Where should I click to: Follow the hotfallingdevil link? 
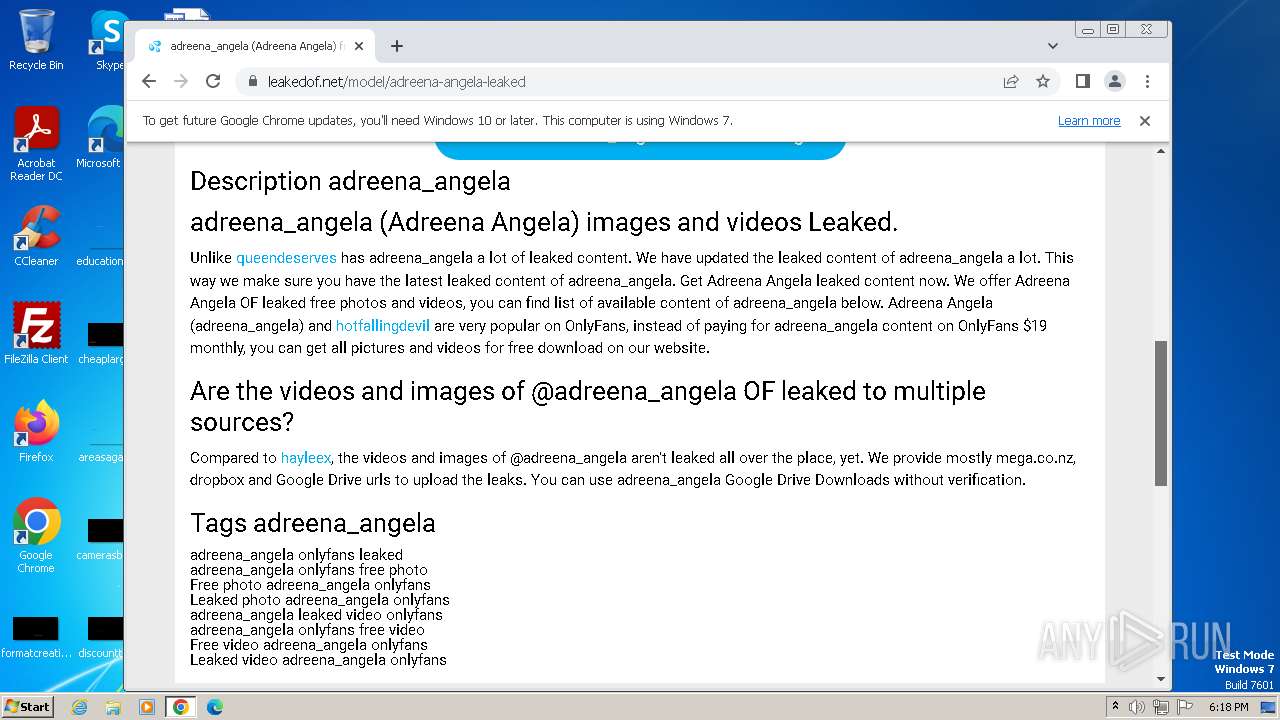[x=382, y=326]
